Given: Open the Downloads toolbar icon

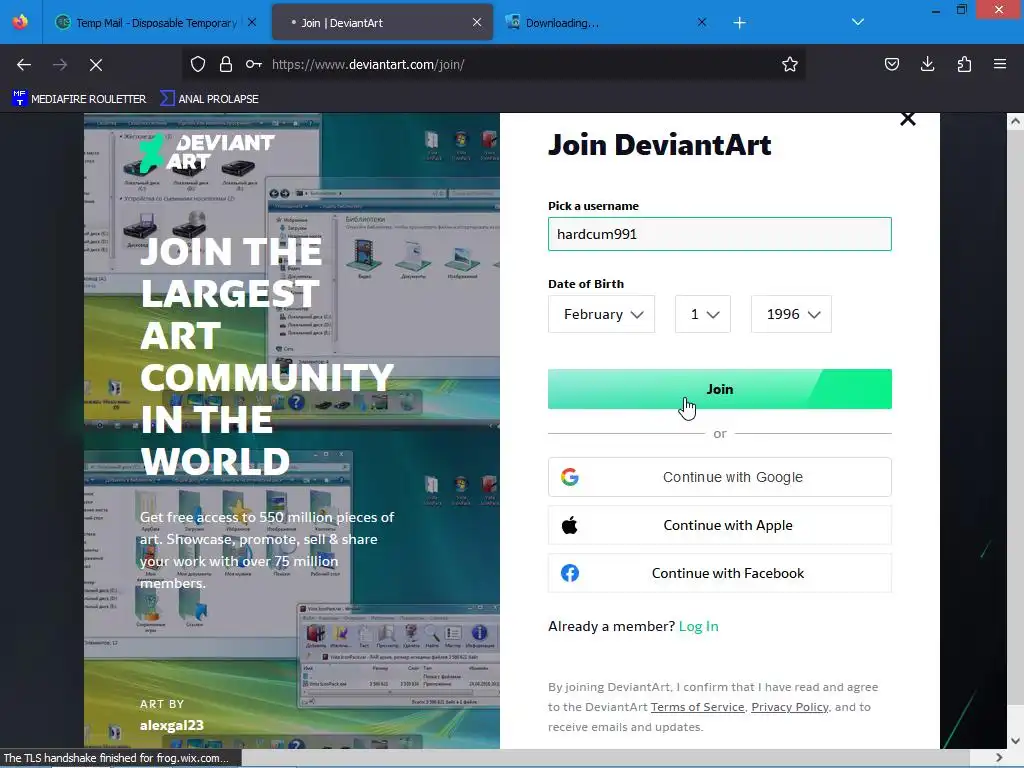Looking at the screenshot, I should [927, 64].
